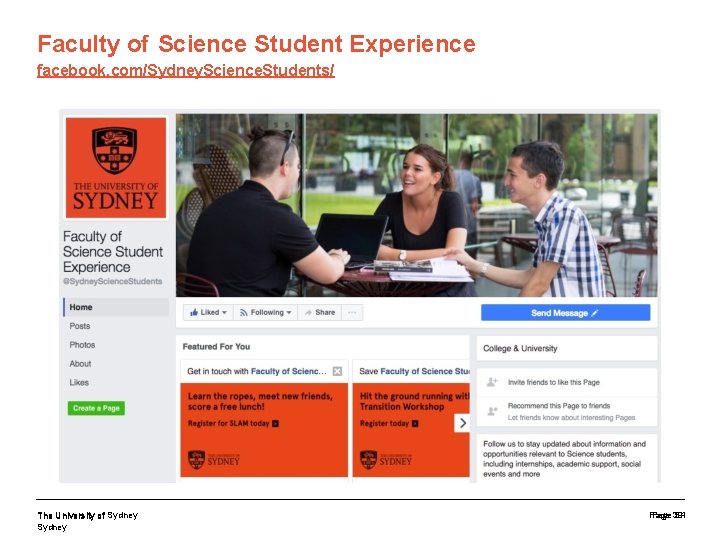
Task: Click Recommend this Page person icon
Action: (492, 410)
